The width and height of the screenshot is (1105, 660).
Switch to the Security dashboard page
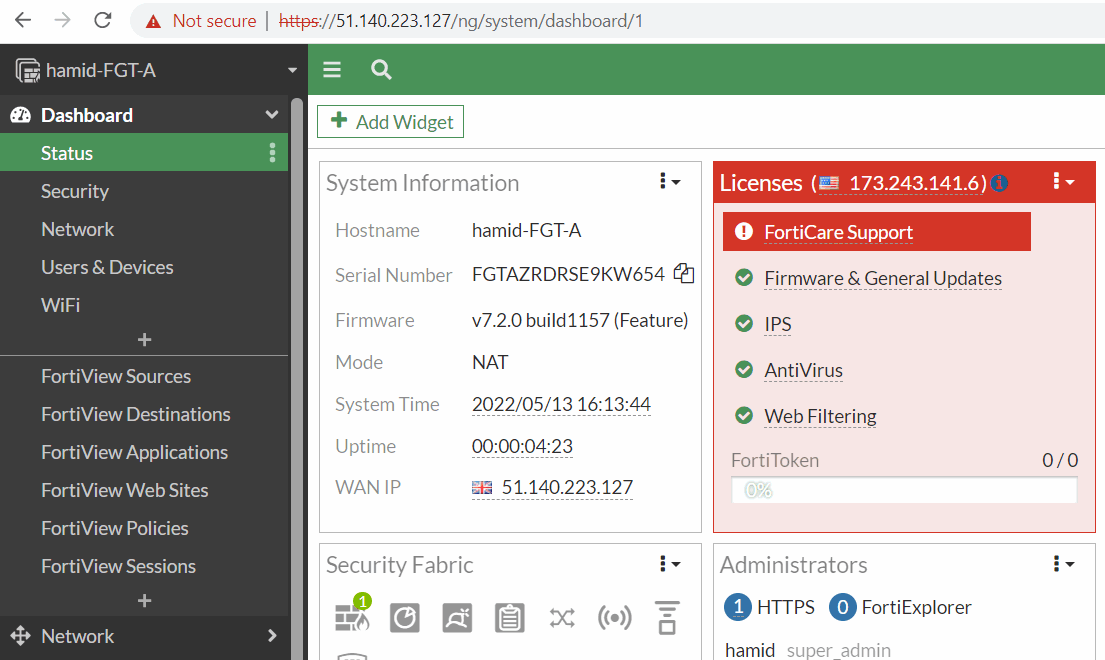tap(77, 190)
